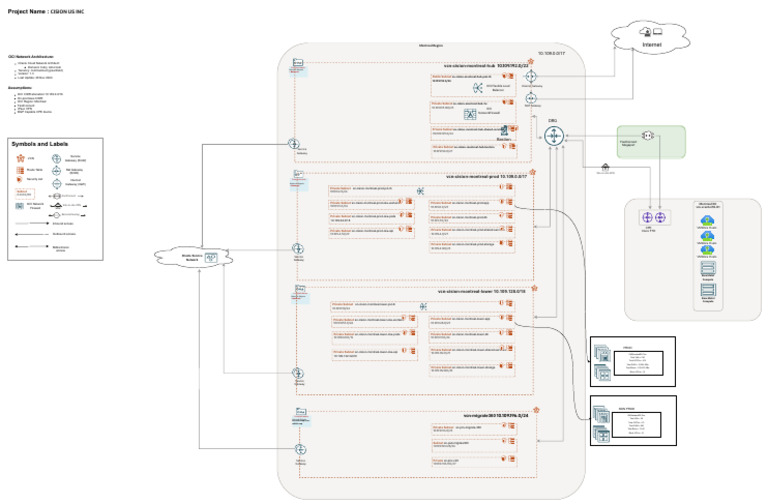This screenshot has width=768, height=504.
Task: Select the right purple CPE router icon
Action: (x=660, y=217)
